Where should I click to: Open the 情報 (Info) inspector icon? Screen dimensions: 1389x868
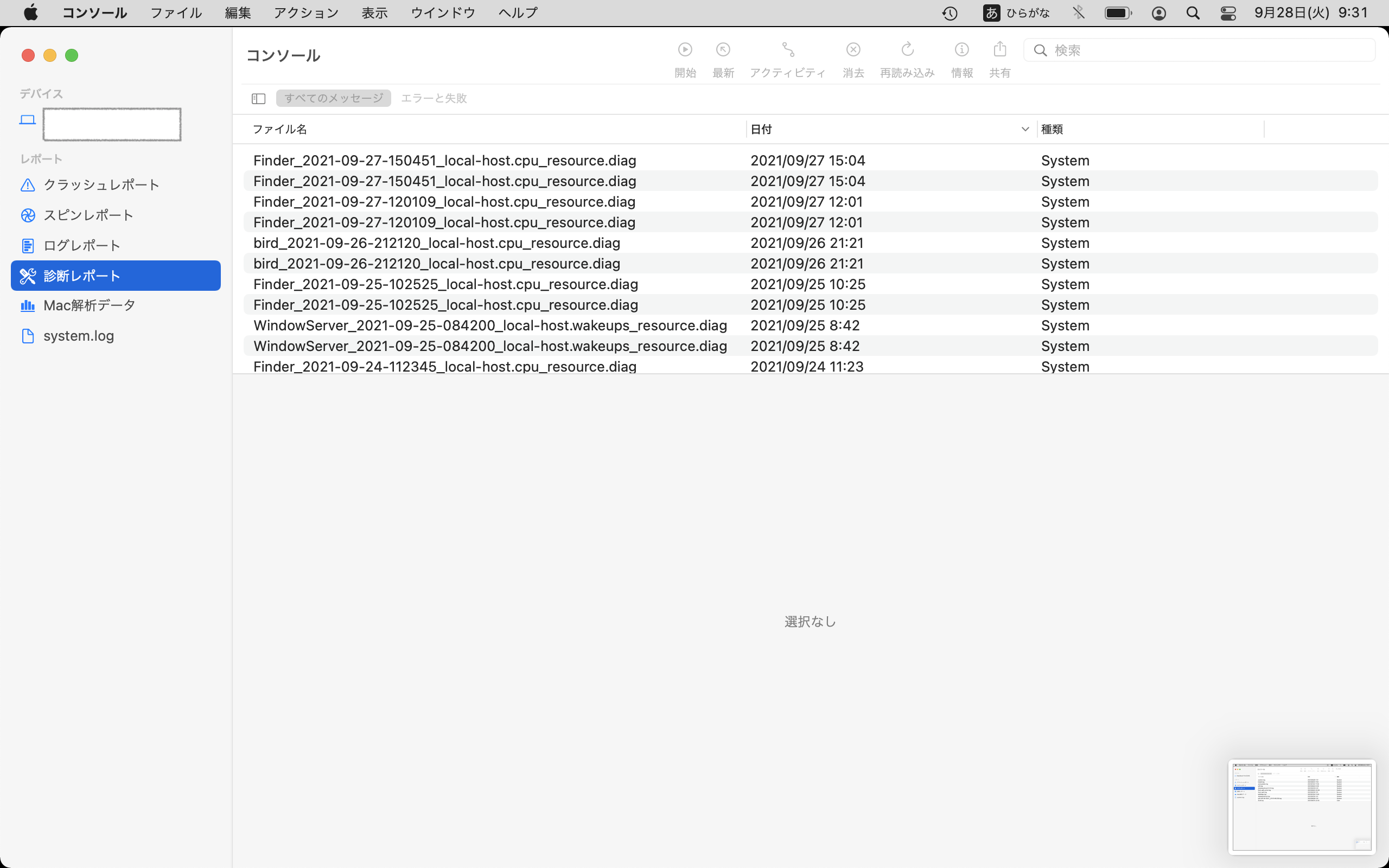(x=961, y=50)
